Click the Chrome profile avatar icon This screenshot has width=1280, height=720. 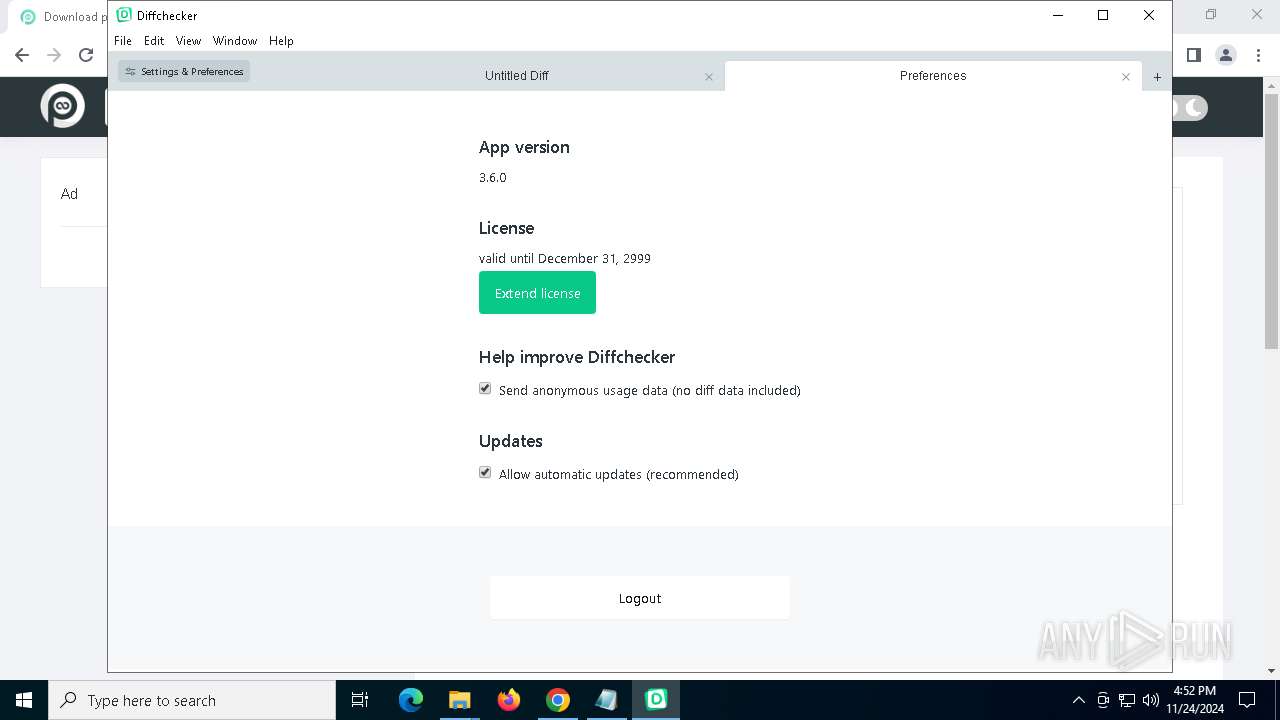1226,55
